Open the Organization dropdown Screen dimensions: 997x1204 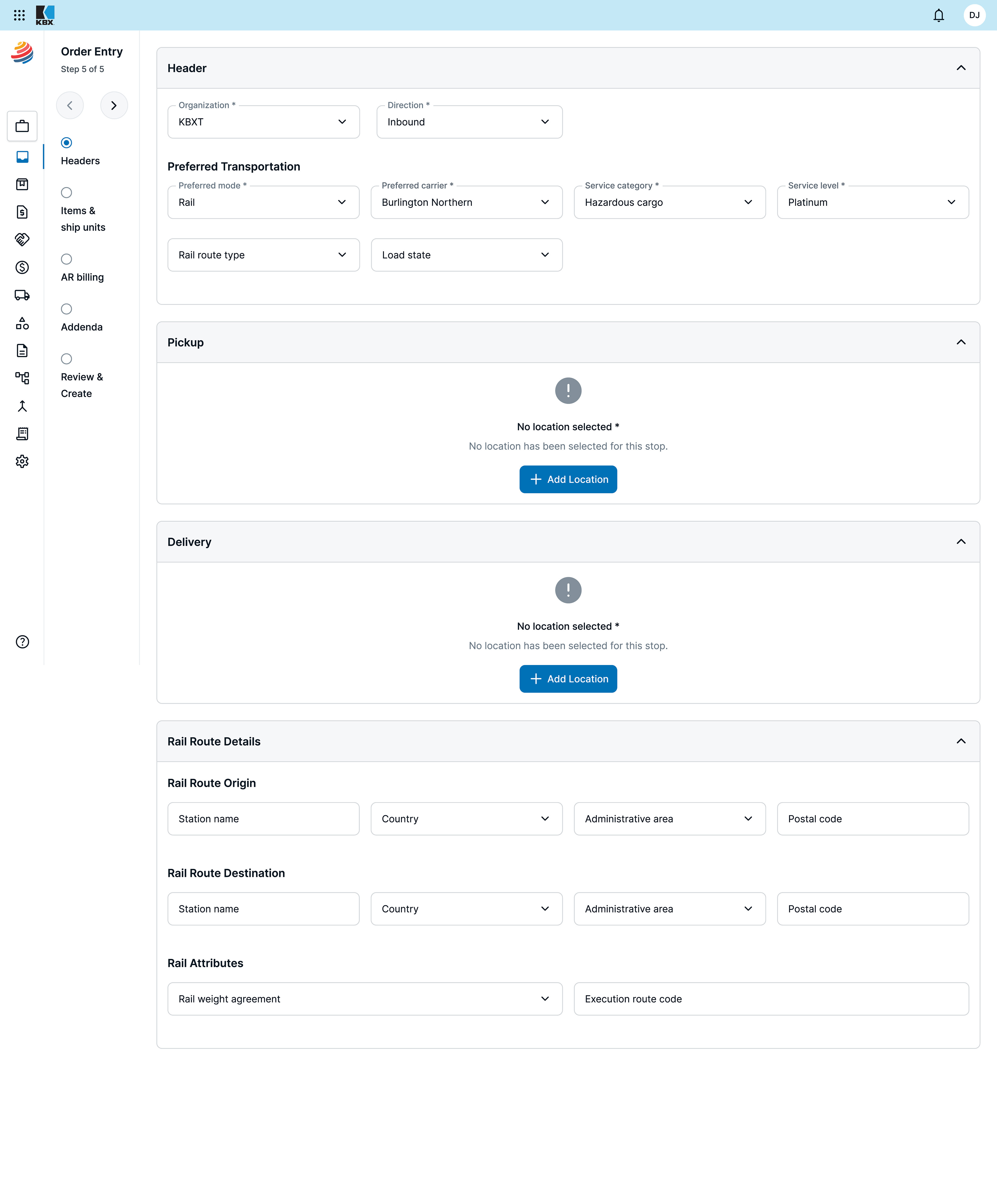(264, 122)
